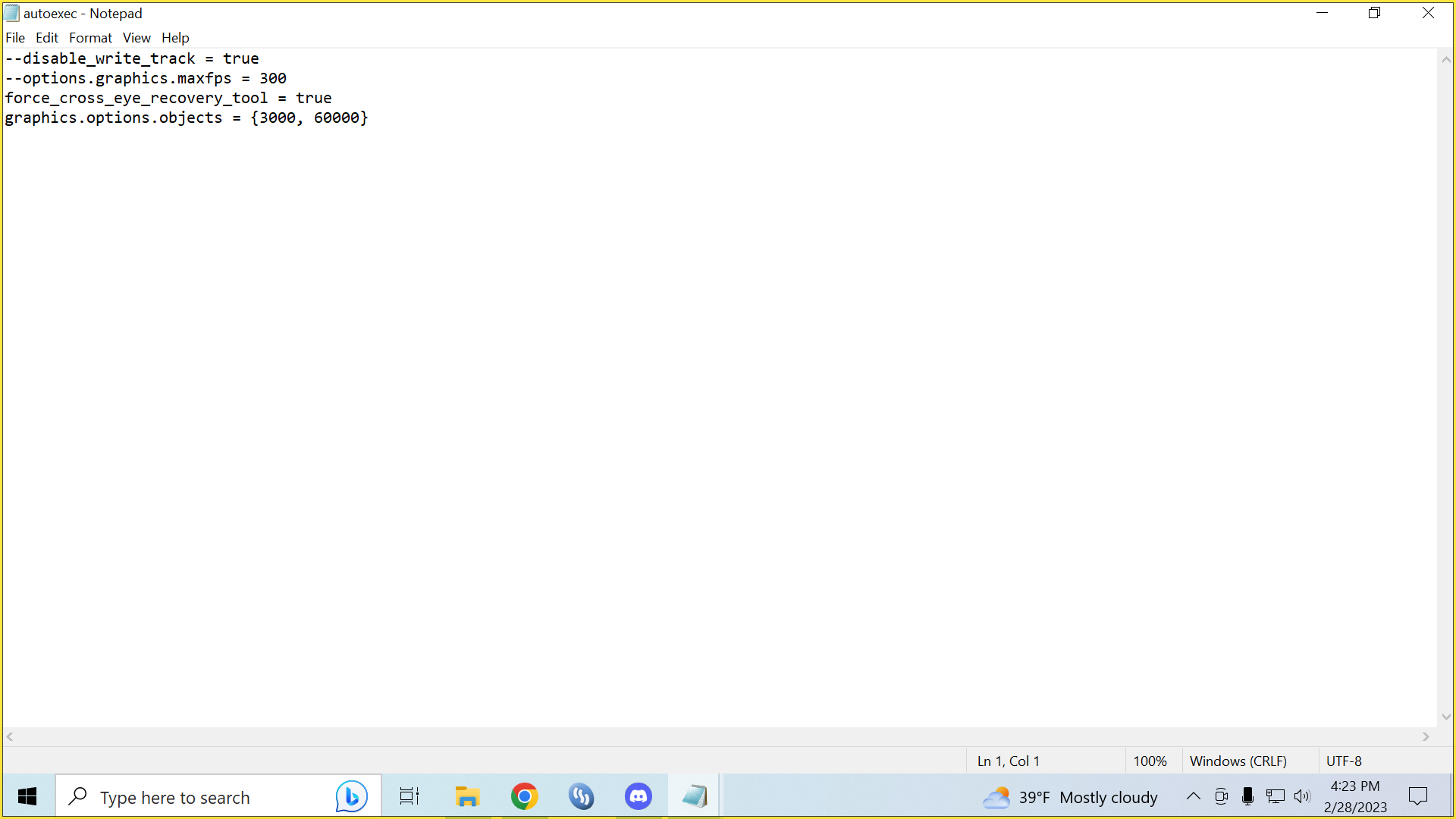
Task: Click the Meet Now tray icon
Action: click(1221, 796)
